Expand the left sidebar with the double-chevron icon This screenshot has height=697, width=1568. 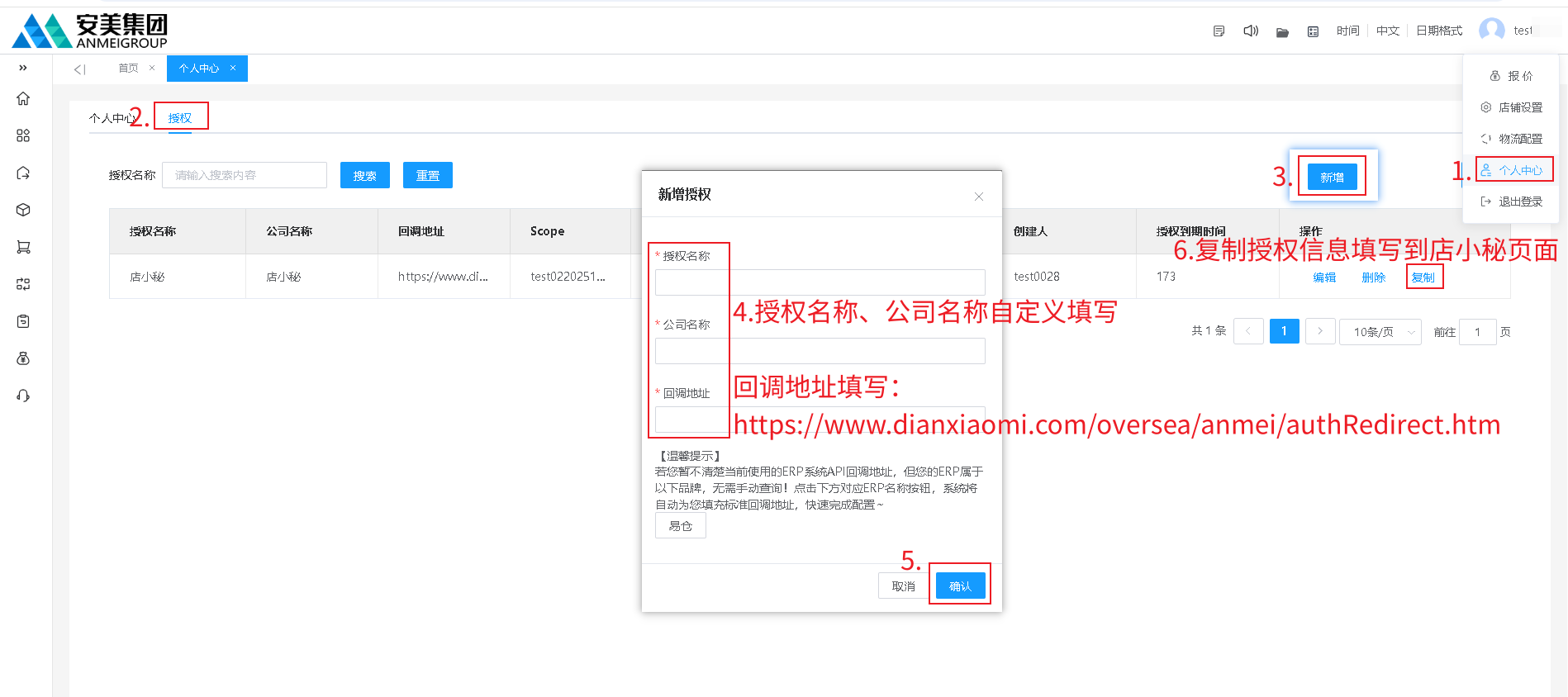pyautogui.click(x=23, y=68)
